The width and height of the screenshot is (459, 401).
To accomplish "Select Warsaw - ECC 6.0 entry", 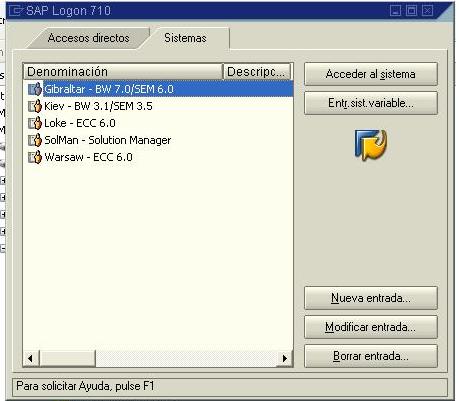I will [x=88, y=157].
